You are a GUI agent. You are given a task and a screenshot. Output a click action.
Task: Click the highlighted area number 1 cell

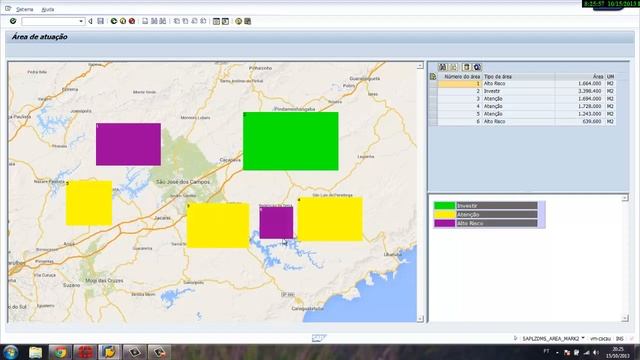460,83
